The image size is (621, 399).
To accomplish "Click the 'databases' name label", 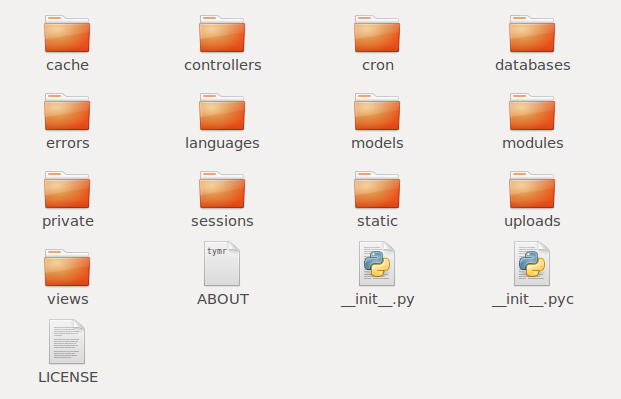I will [533, 65].
